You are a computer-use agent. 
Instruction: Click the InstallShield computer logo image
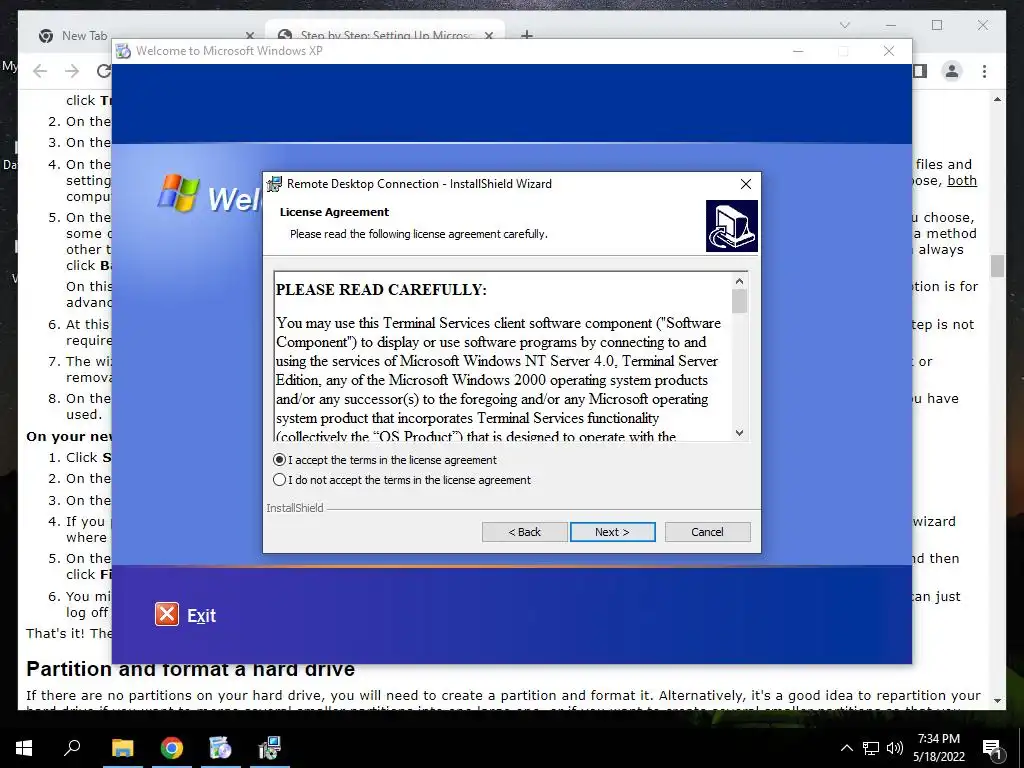coord(731,226)
